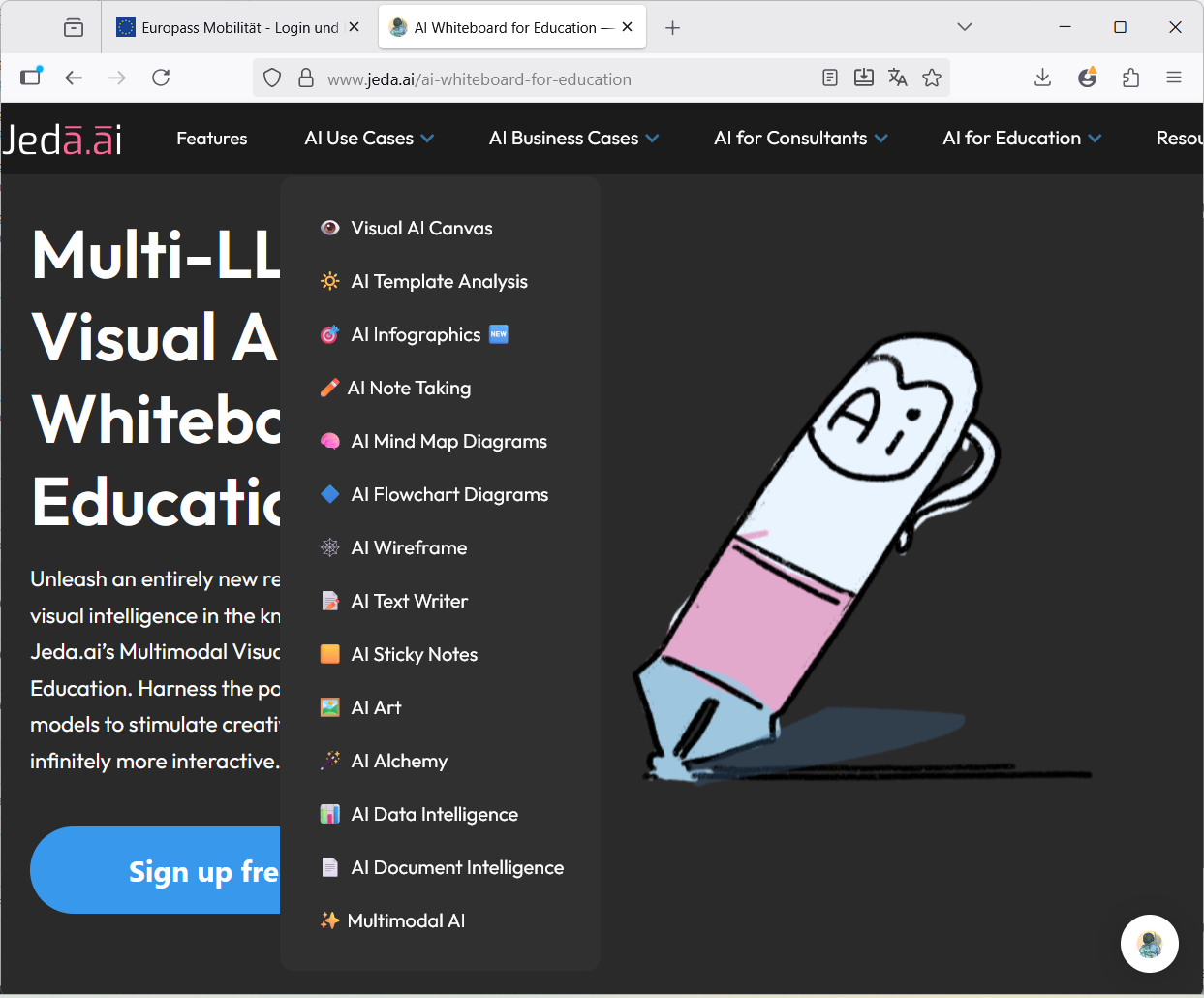Reload the current page
This screenshot has height=998, width=1204.
[161, 78]
